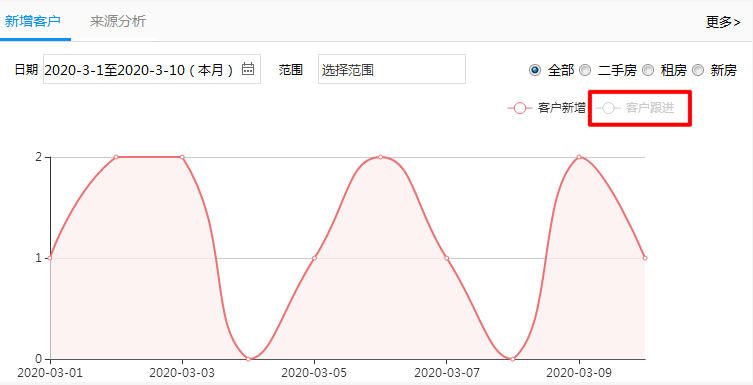The height and width of the screenshot is (385, 753).
Task: Open the calendar icon in date field
Action: coord(248,69)
